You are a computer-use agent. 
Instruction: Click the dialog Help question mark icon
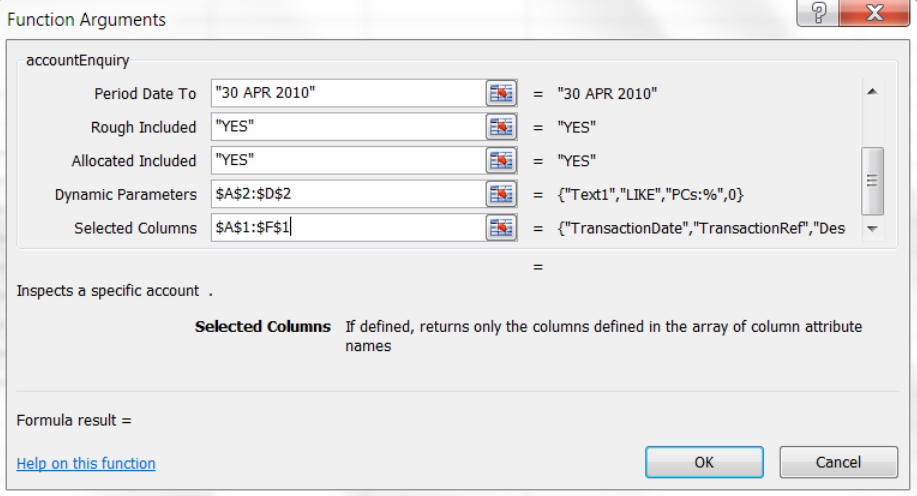tap(819, 15)
